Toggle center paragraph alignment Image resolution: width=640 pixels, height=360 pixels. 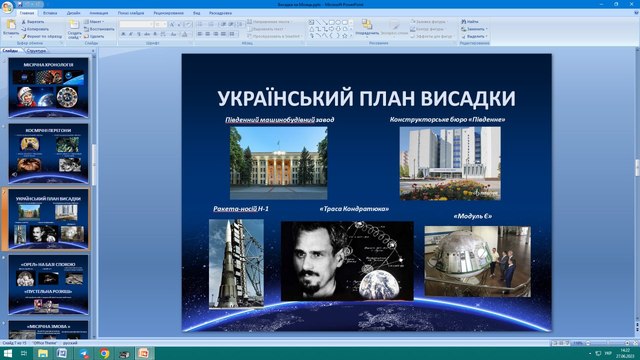(207, 34)
